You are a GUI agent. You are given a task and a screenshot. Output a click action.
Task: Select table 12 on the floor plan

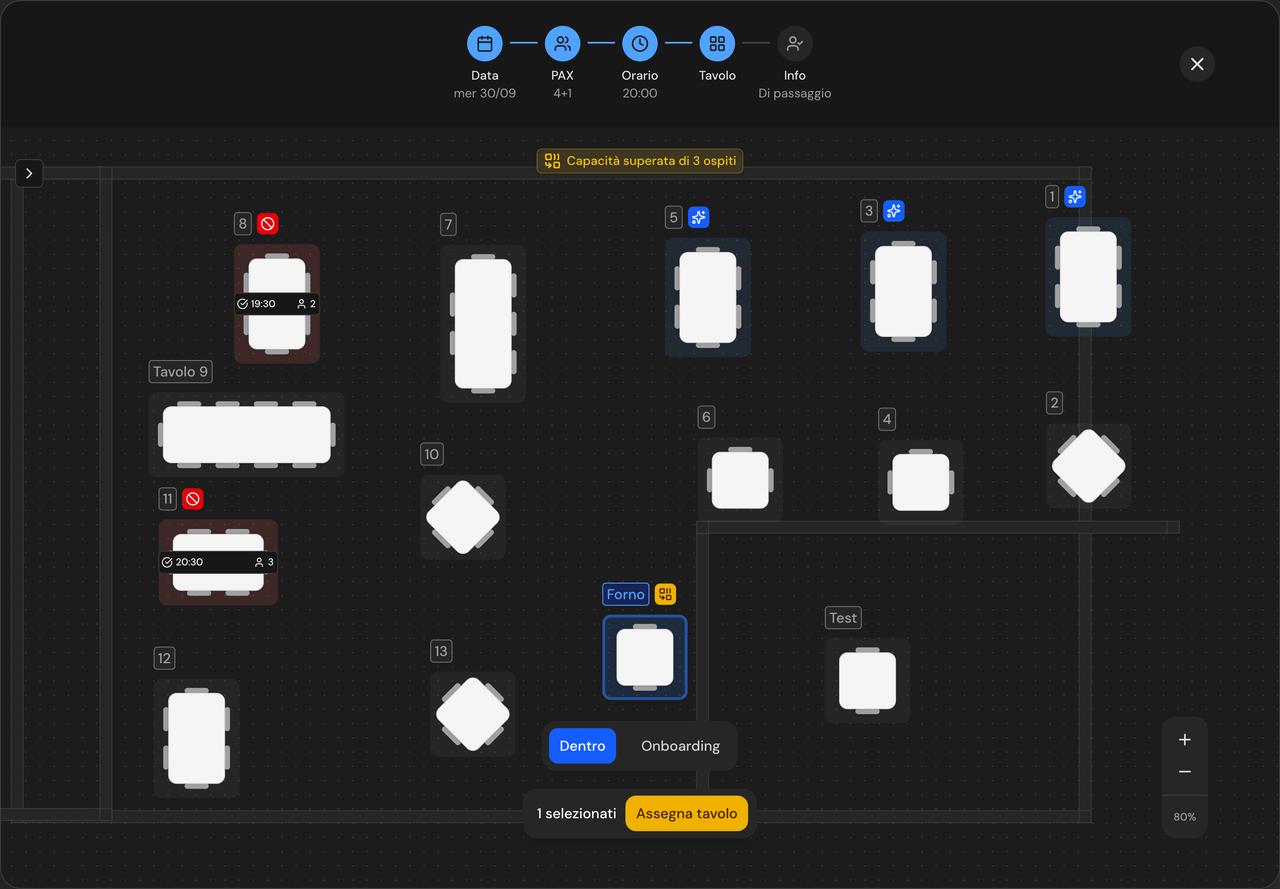point(197,738)
